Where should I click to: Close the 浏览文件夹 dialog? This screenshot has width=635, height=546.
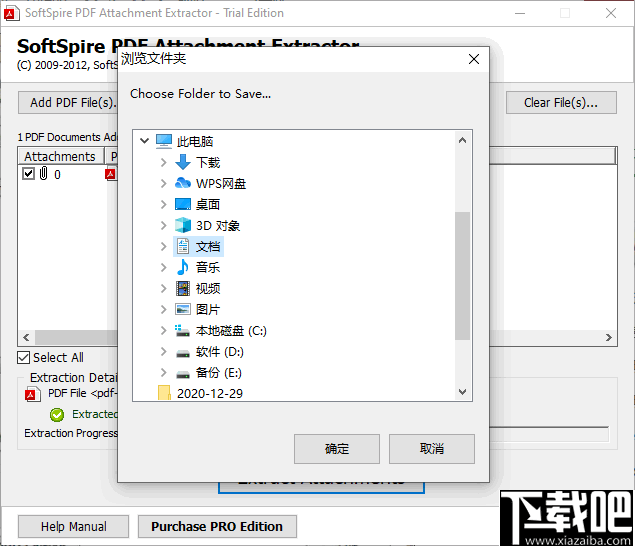click(x=474, y=59)
